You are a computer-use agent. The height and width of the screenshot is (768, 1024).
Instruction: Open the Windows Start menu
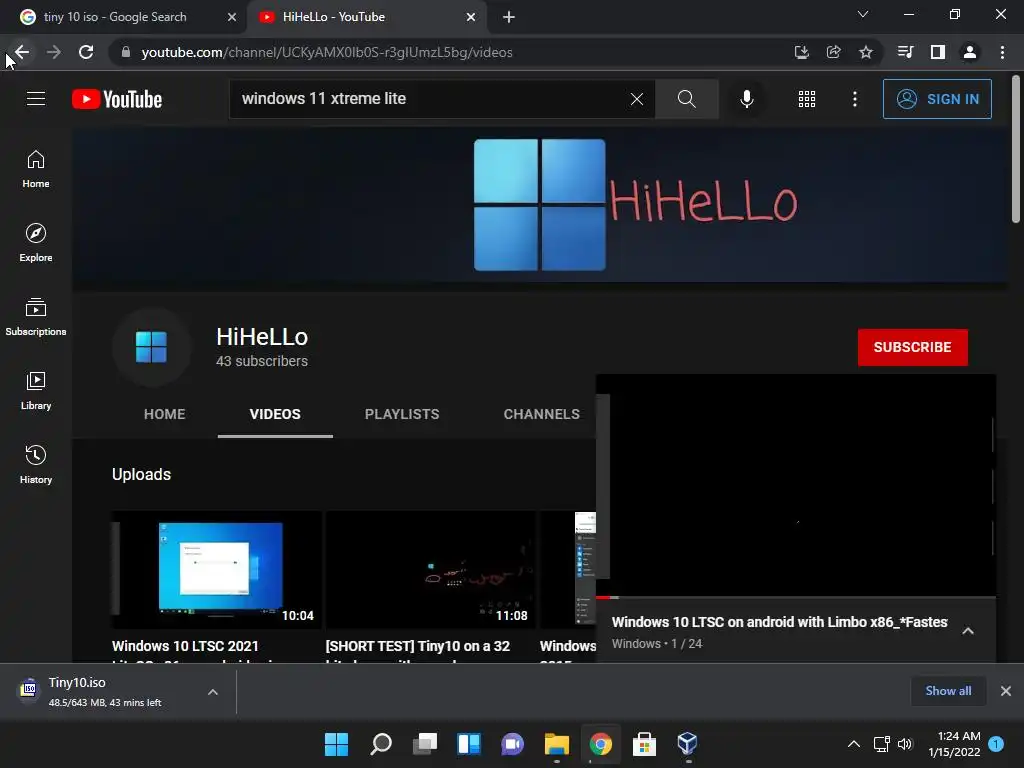pos(336,744)
